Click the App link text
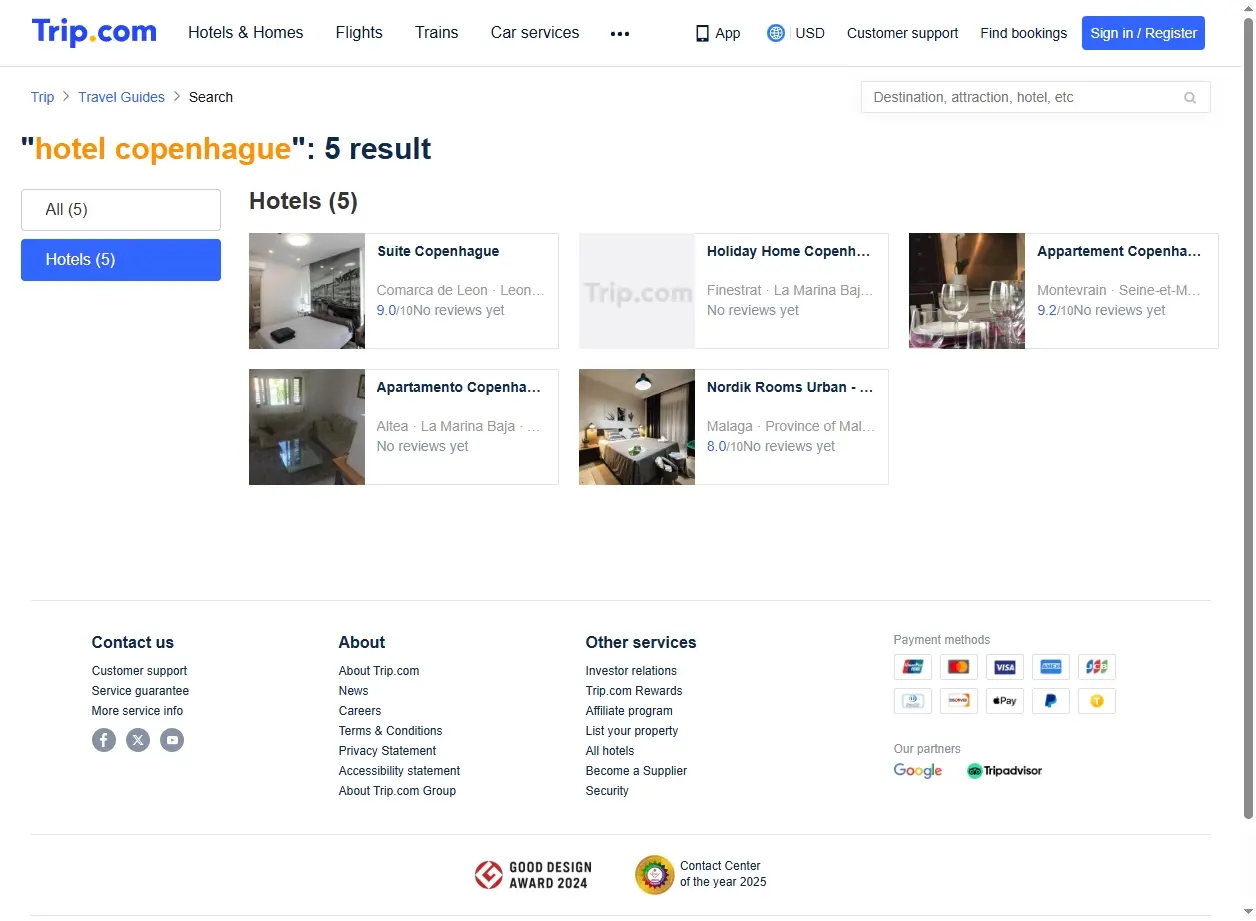Viewport: 1256px width, 921px height. [x=728, y=33]
